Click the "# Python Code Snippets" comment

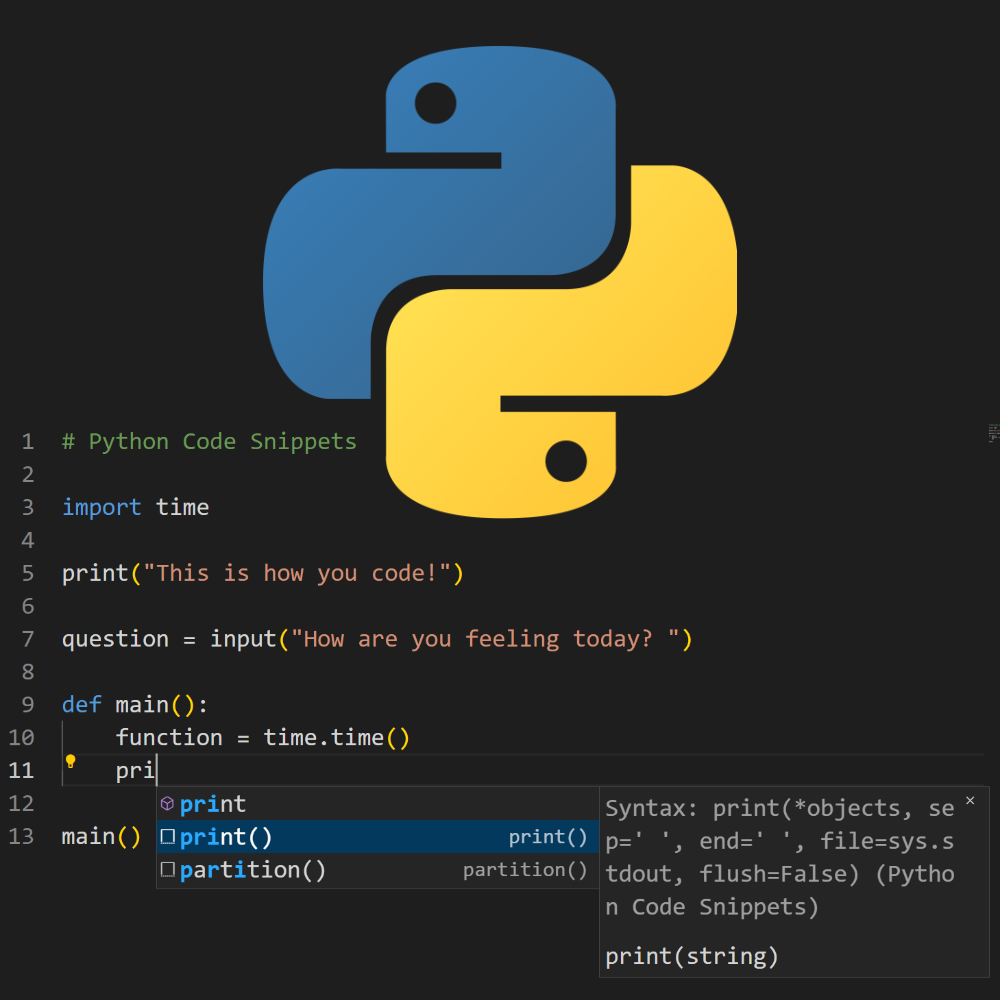tap(209, 442)
